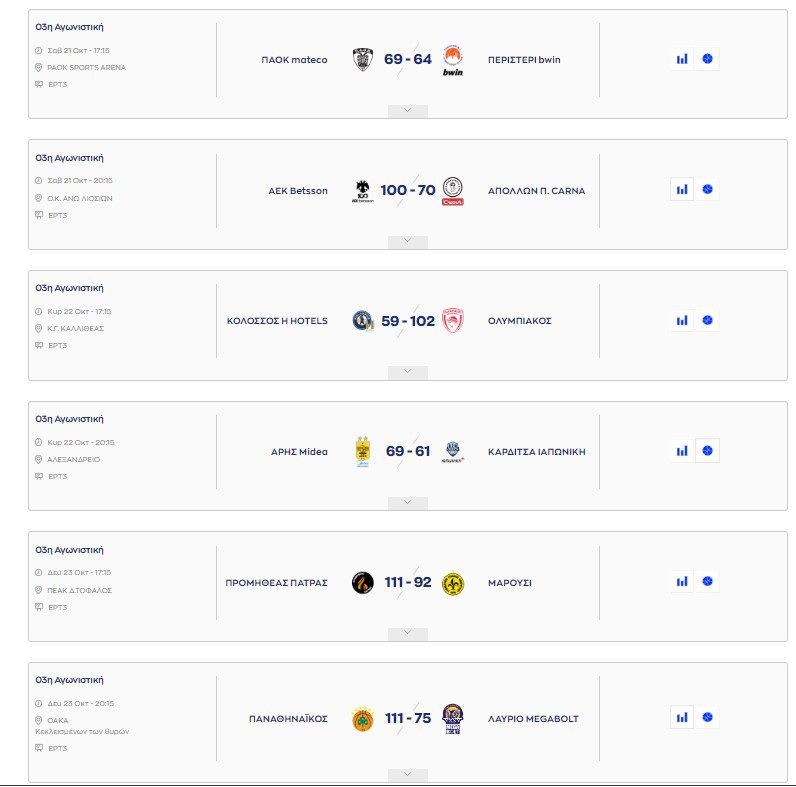Open statistics icon for ΚΟΛΟΣΣΟΣ vs ΟΛΥΜΠΙΑΚΟΣ

point(682,321)
